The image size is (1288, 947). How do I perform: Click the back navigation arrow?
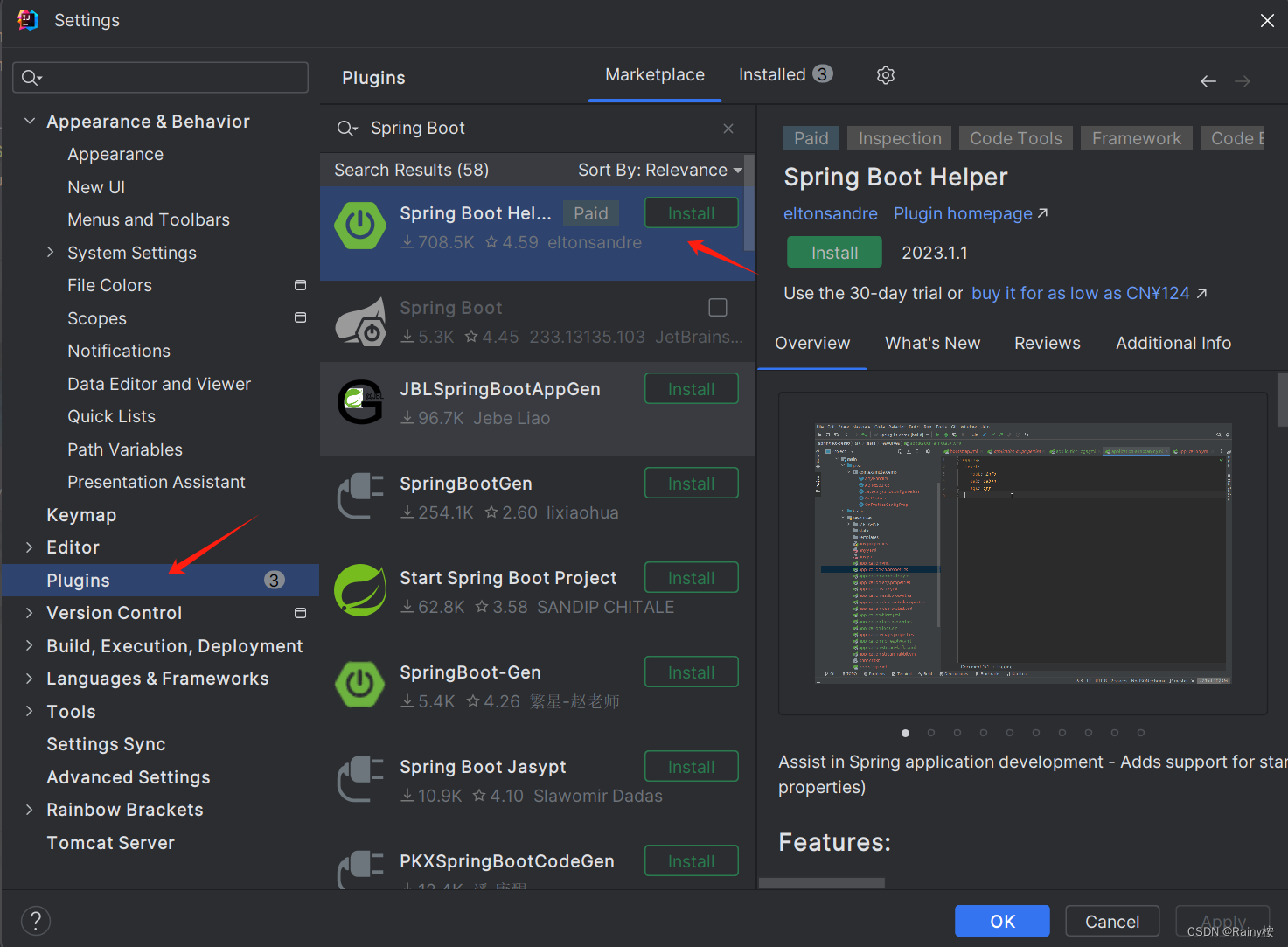(x=1208, y=80)
